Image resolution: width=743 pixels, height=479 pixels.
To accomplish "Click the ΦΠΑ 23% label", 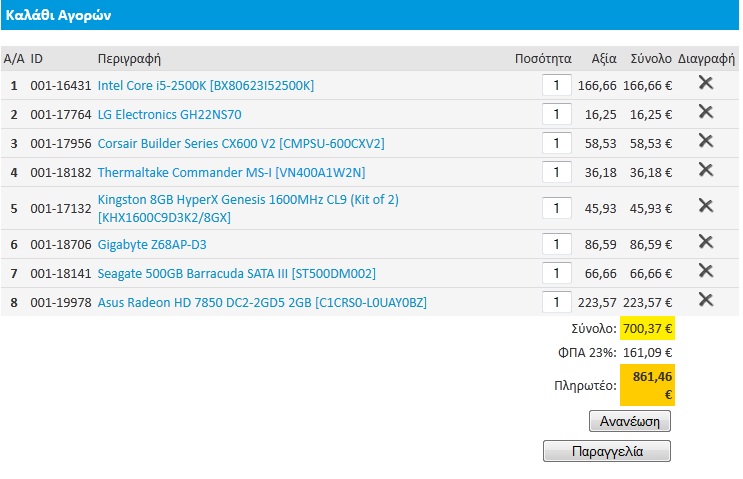I will pyautogui.click(x=587, y=352).
